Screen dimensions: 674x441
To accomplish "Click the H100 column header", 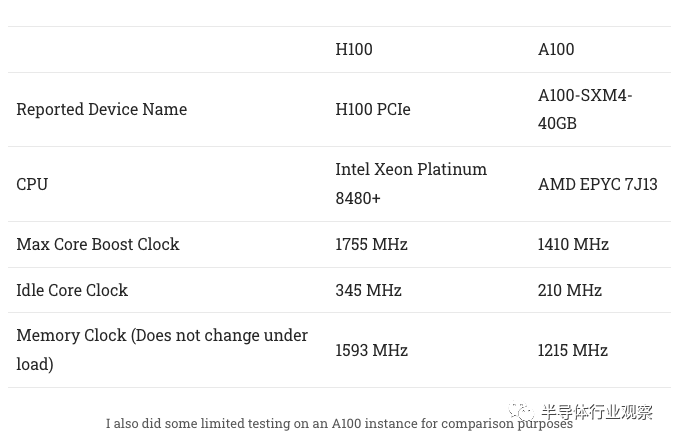I will click(354, 49).
